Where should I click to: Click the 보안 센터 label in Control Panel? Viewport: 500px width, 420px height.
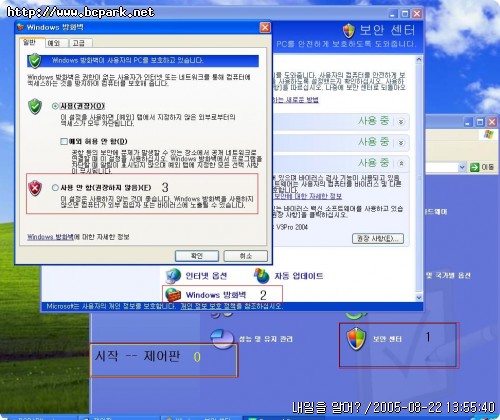(x=387, y=339)
